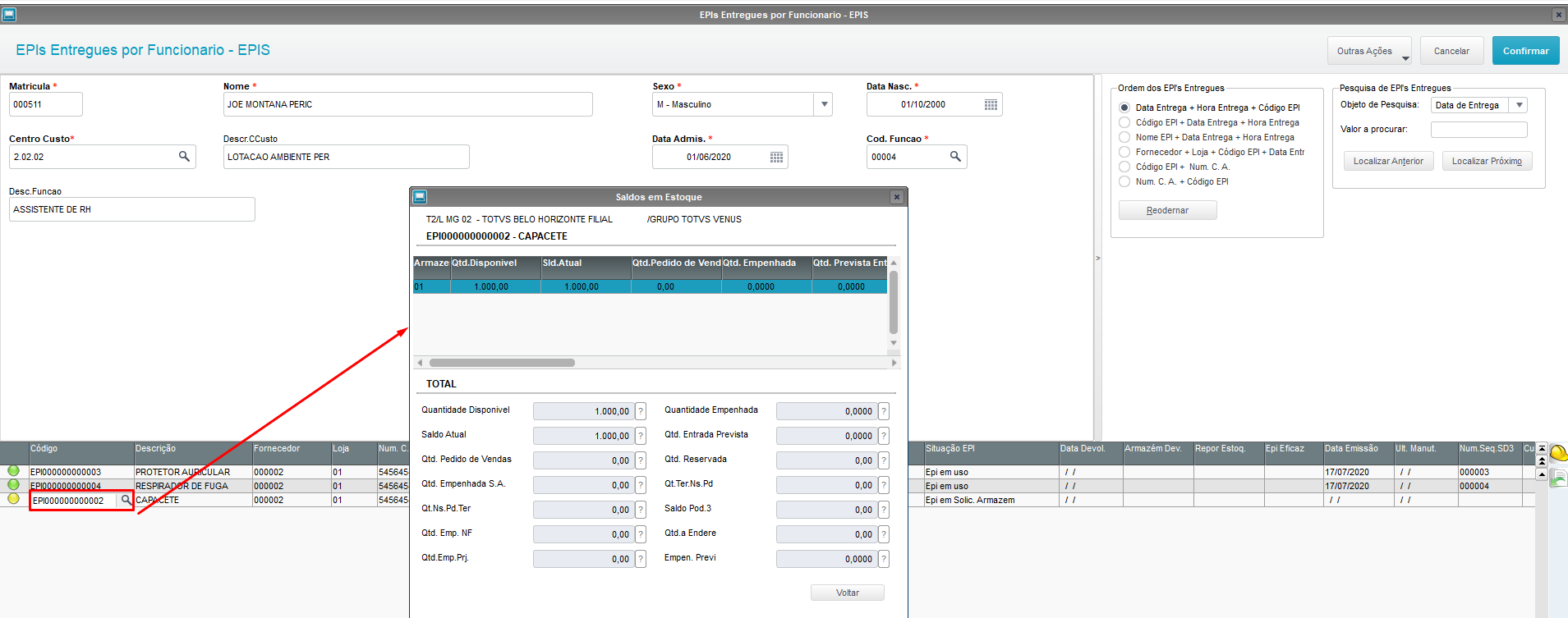Select Num. C. A. + Código EPI order
This screenshot has width=1568, height=618.
[1124, 181]
